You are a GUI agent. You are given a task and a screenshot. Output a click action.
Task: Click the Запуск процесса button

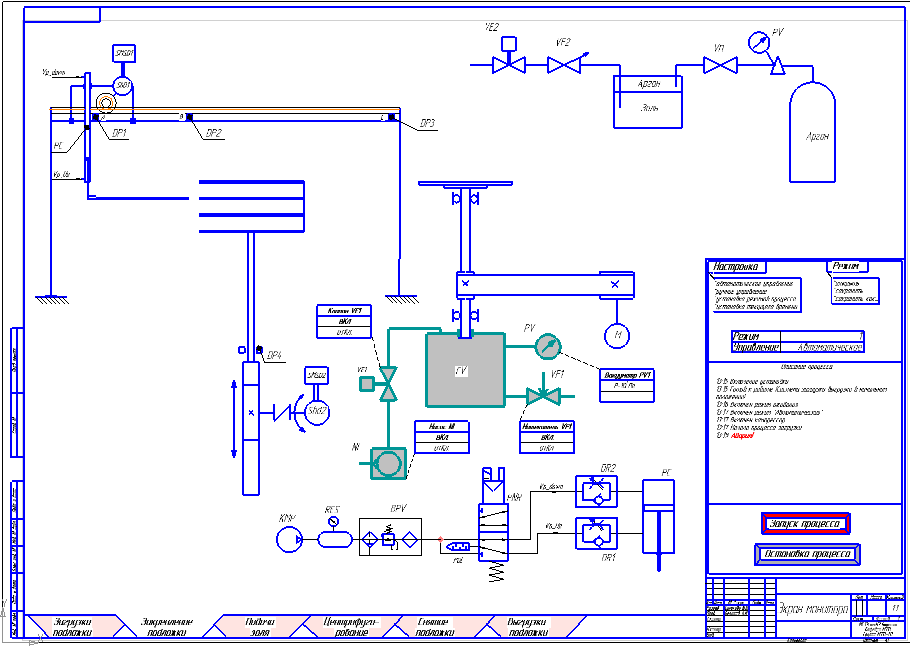[805, 523]
